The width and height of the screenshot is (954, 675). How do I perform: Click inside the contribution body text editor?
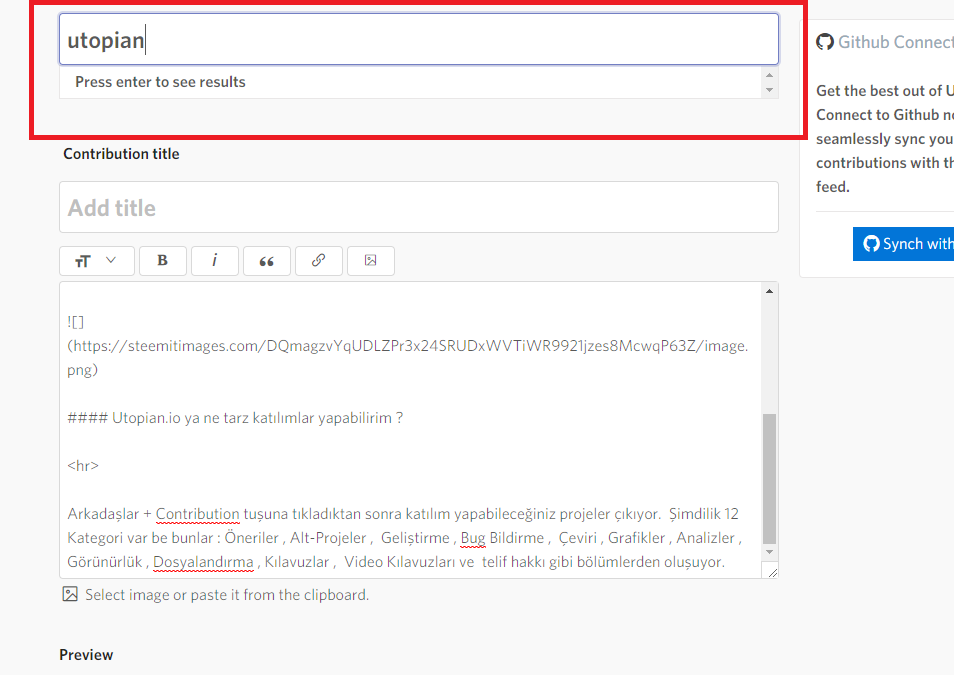(x=410, y=430)
